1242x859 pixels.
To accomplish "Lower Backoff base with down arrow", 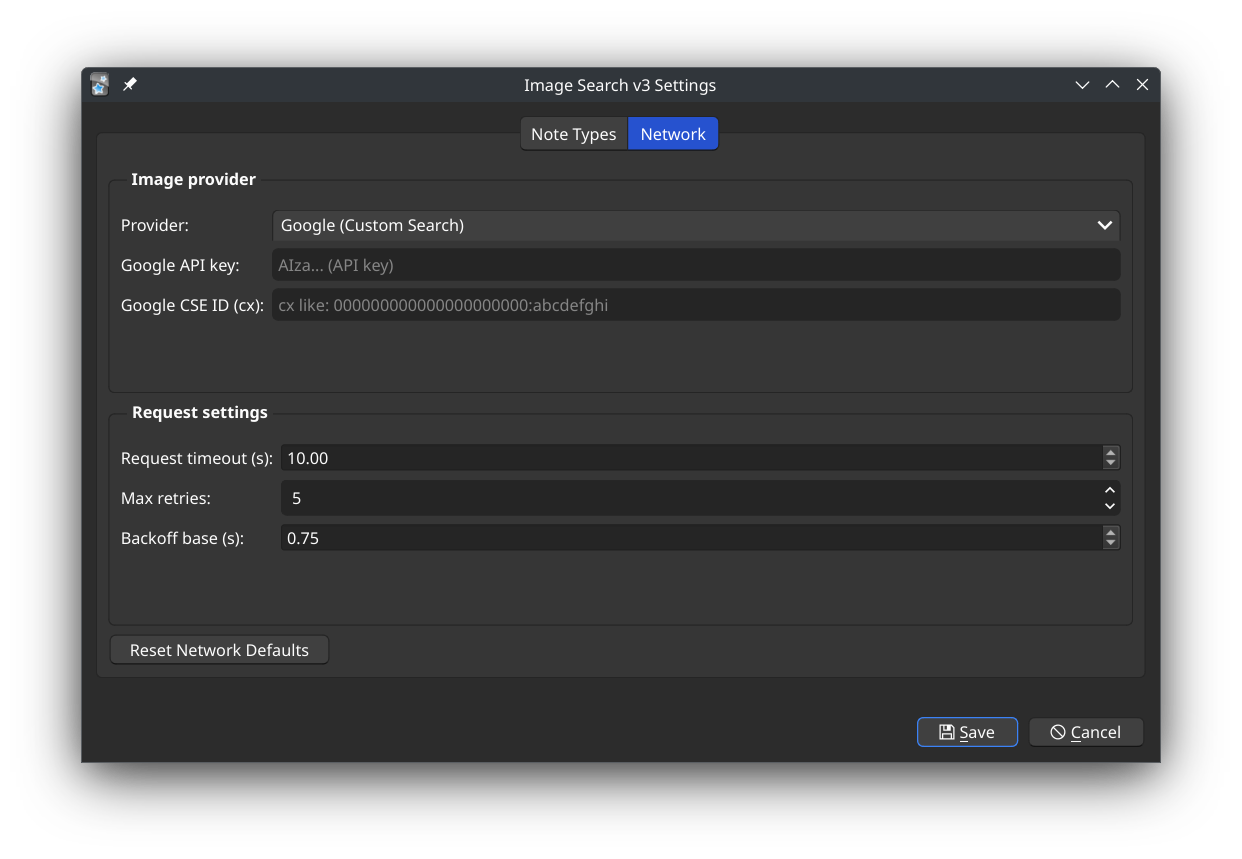I will coord(1110,543).
